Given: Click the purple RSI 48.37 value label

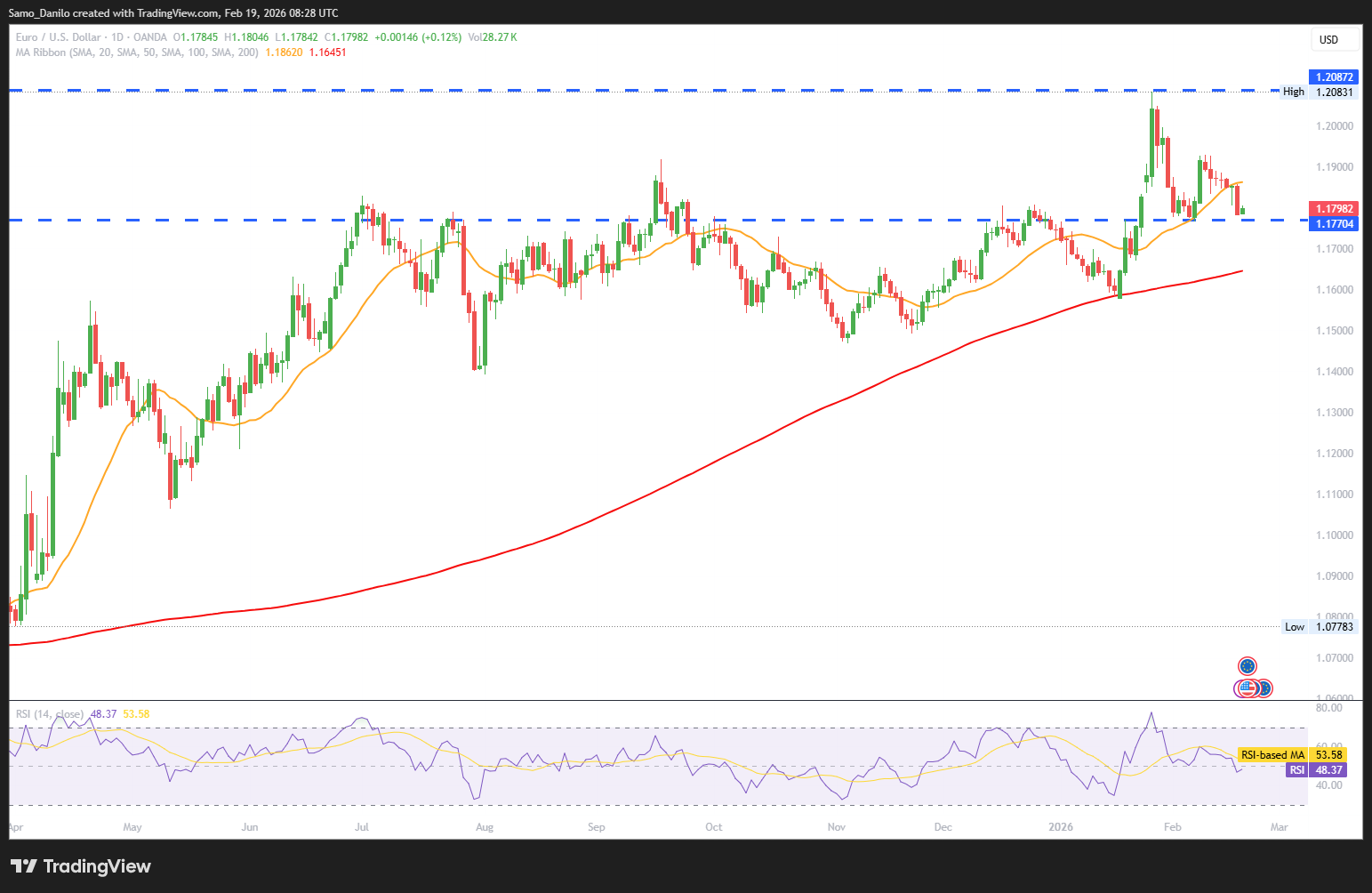Looking at the screenshot, I should point(1316,770).
